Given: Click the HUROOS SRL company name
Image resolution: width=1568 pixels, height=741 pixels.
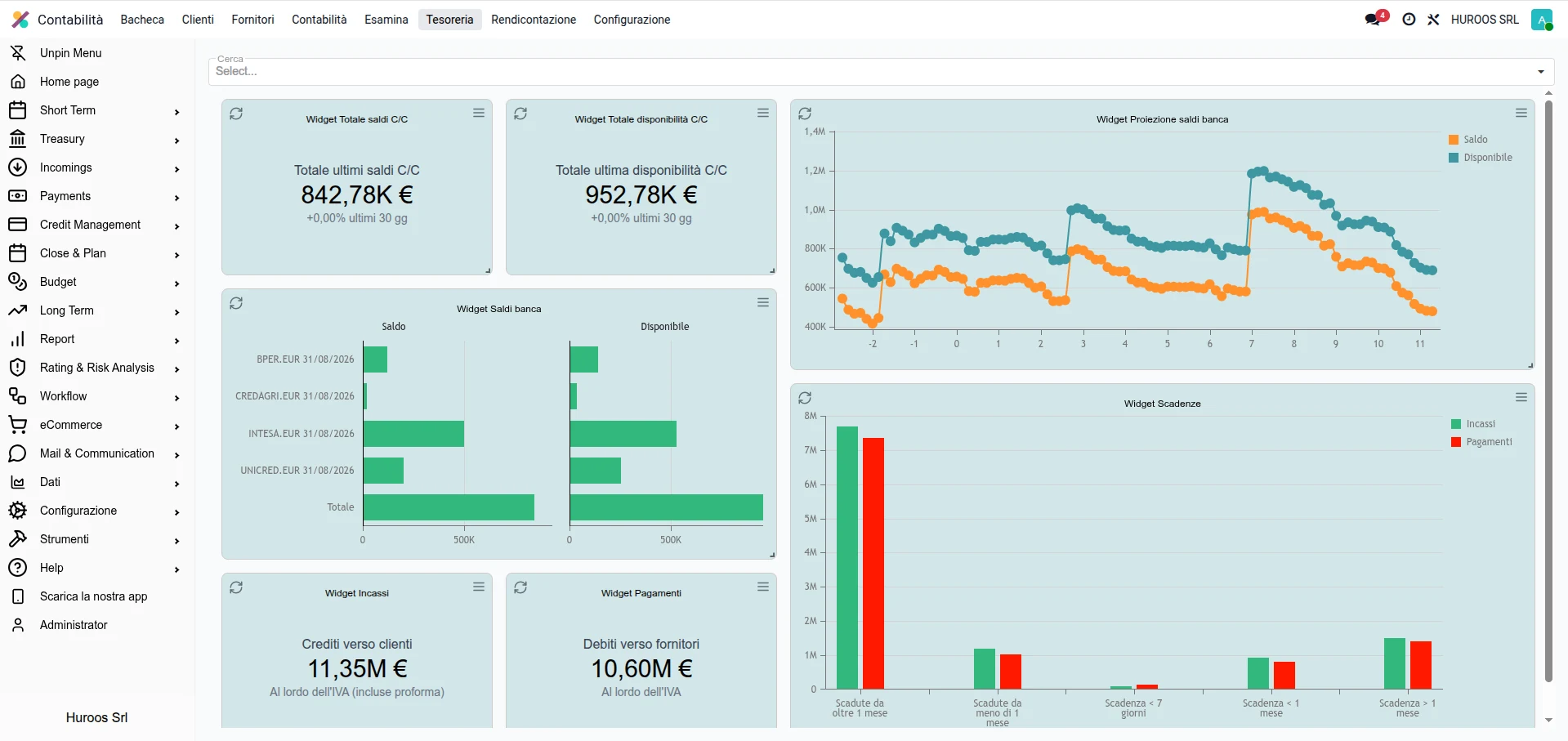Looking at the screenshot, I should tap(1485, 20).
